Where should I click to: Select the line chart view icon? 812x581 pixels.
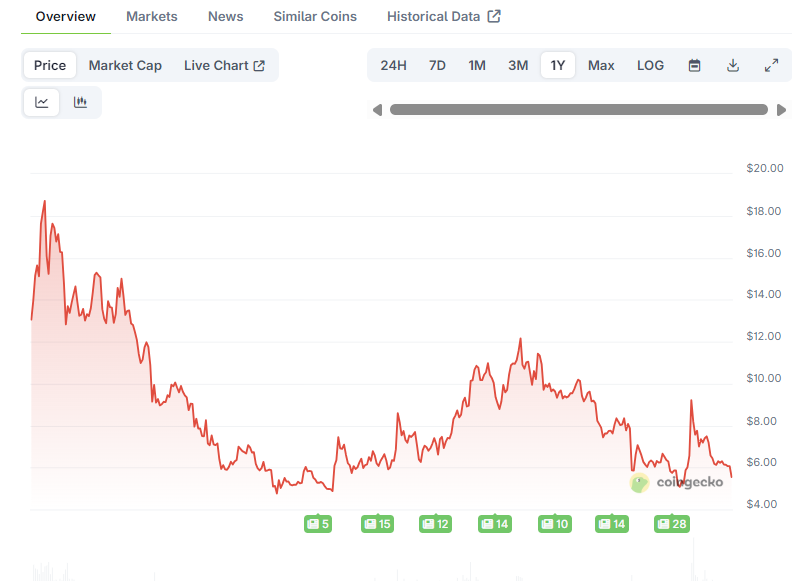point(42,102)
